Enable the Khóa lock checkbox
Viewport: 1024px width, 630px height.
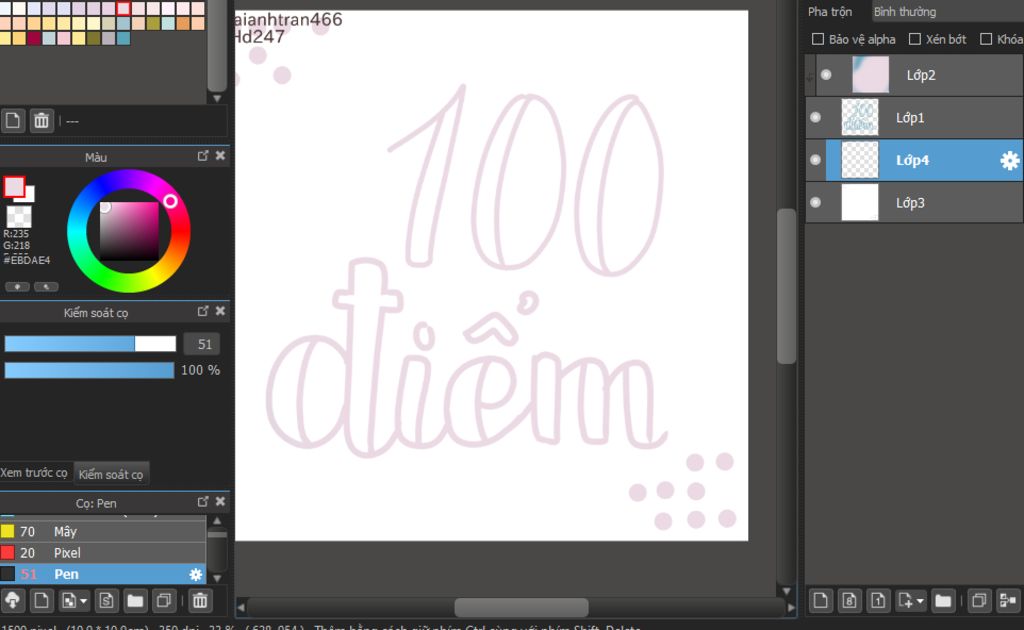[x=986, y=39]
